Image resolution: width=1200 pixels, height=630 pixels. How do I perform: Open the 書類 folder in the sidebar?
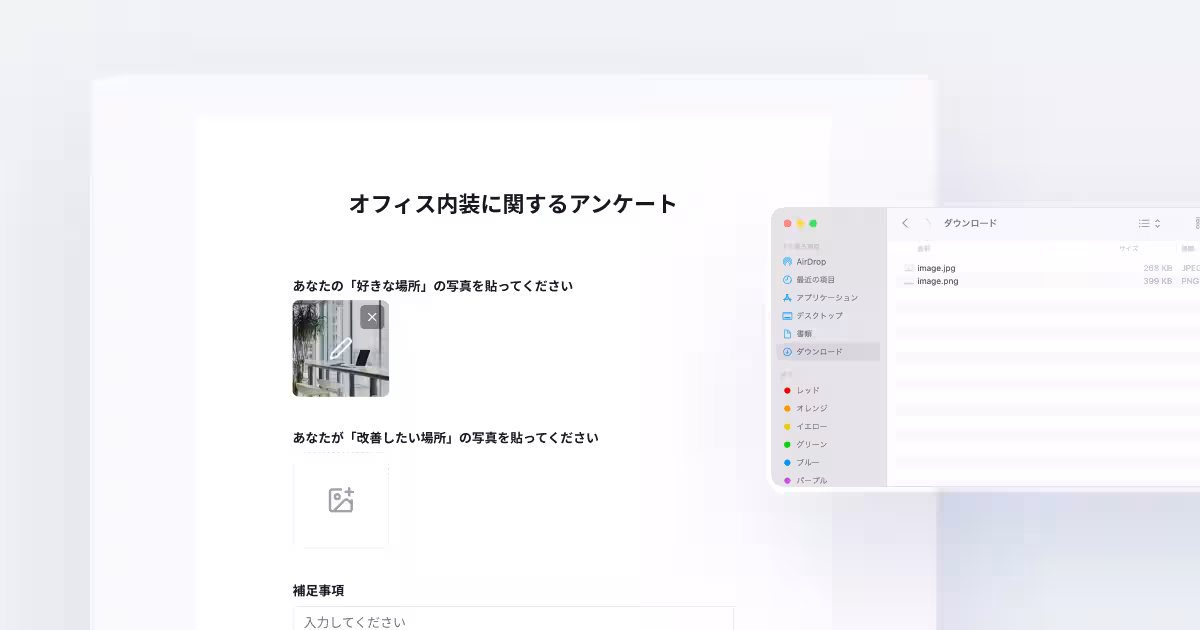point(807,333)
